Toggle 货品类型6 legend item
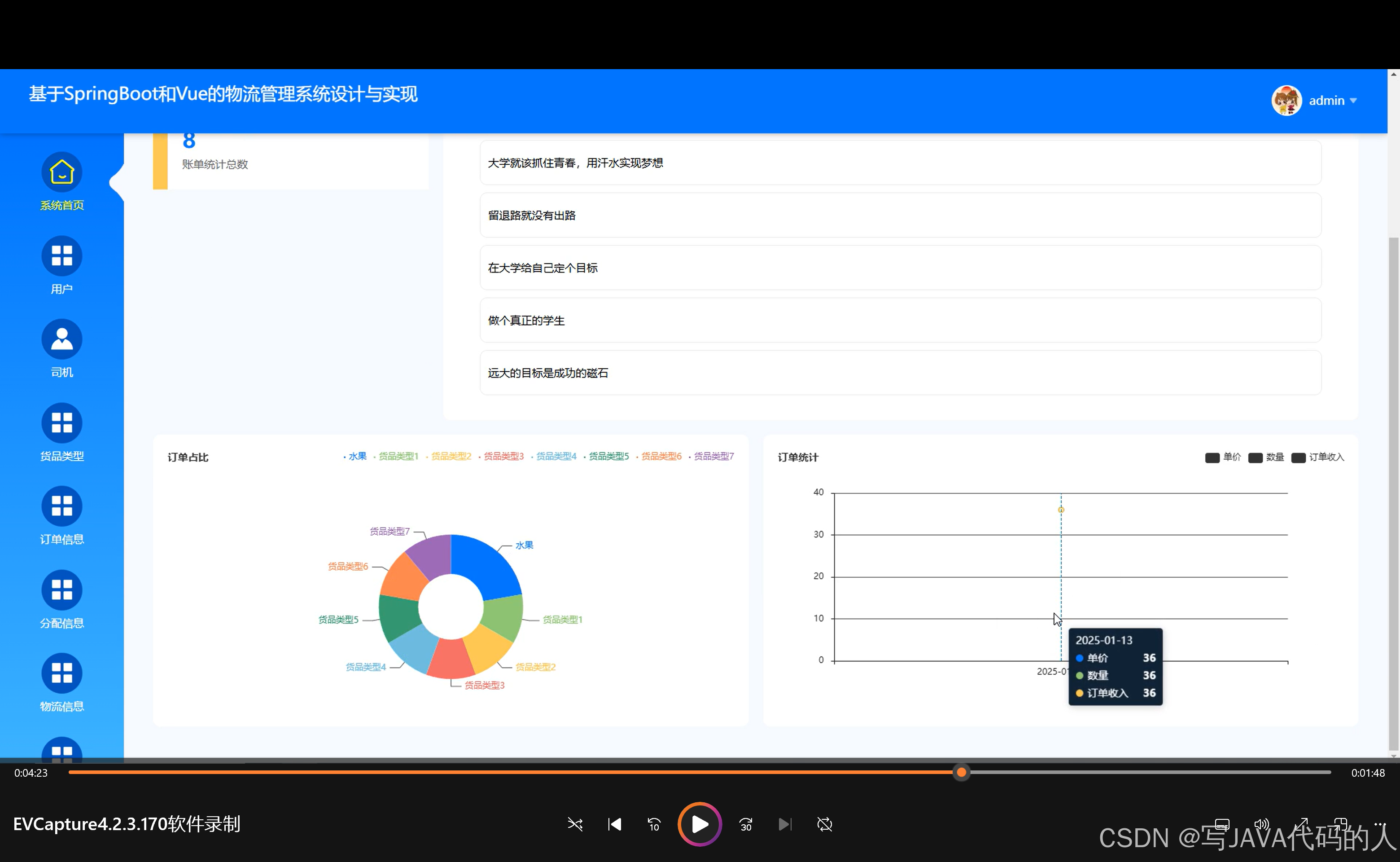The height and width of the screenshot is (862, 1400). click(659, 456)
